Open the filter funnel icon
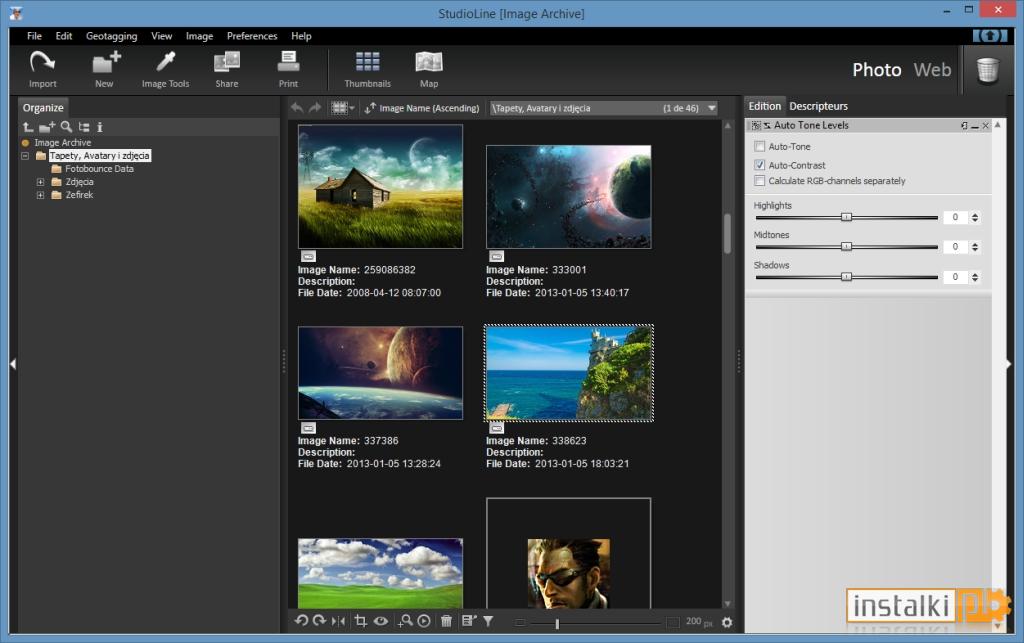 488,621
